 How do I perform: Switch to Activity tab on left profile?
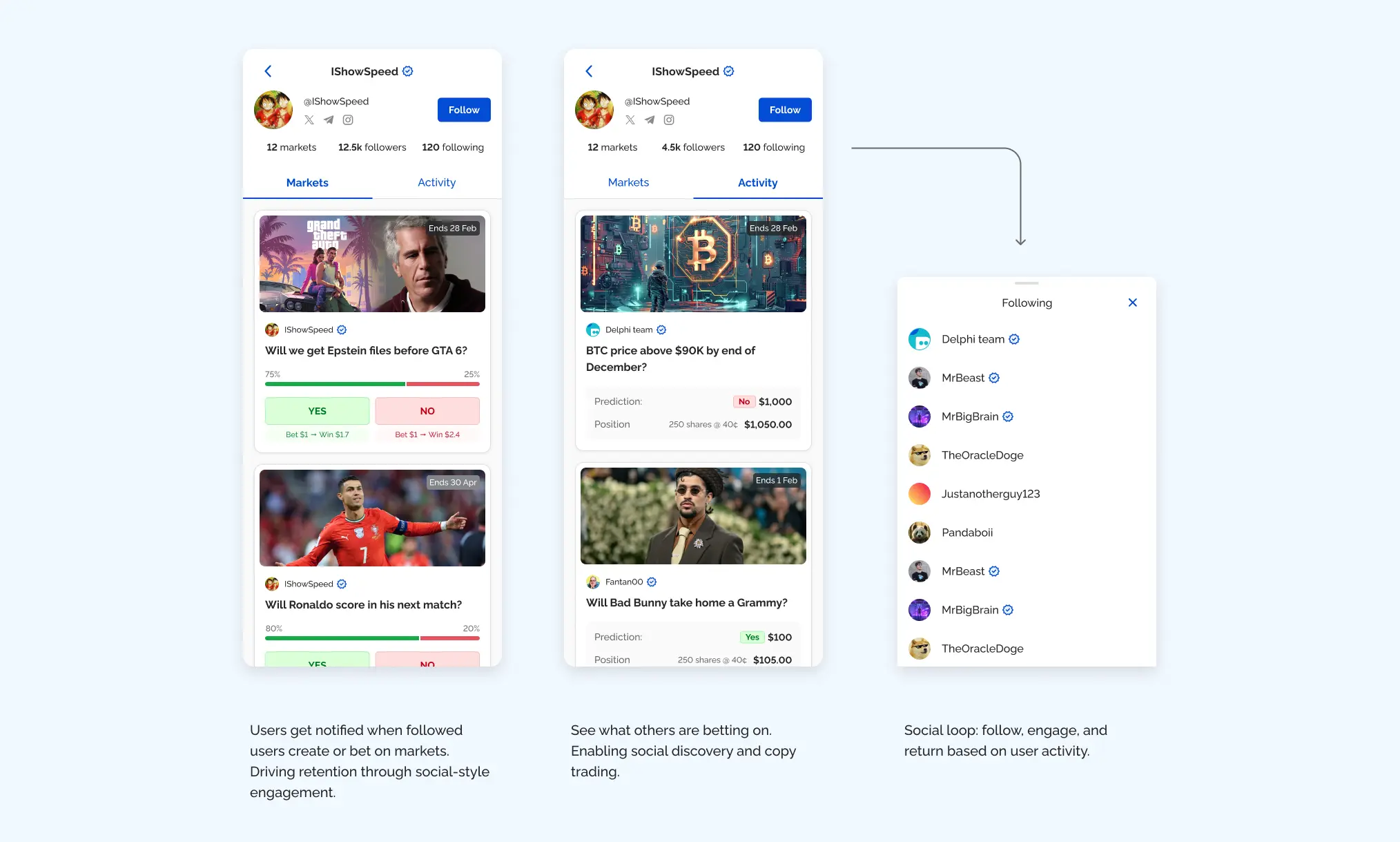(436, 182)
